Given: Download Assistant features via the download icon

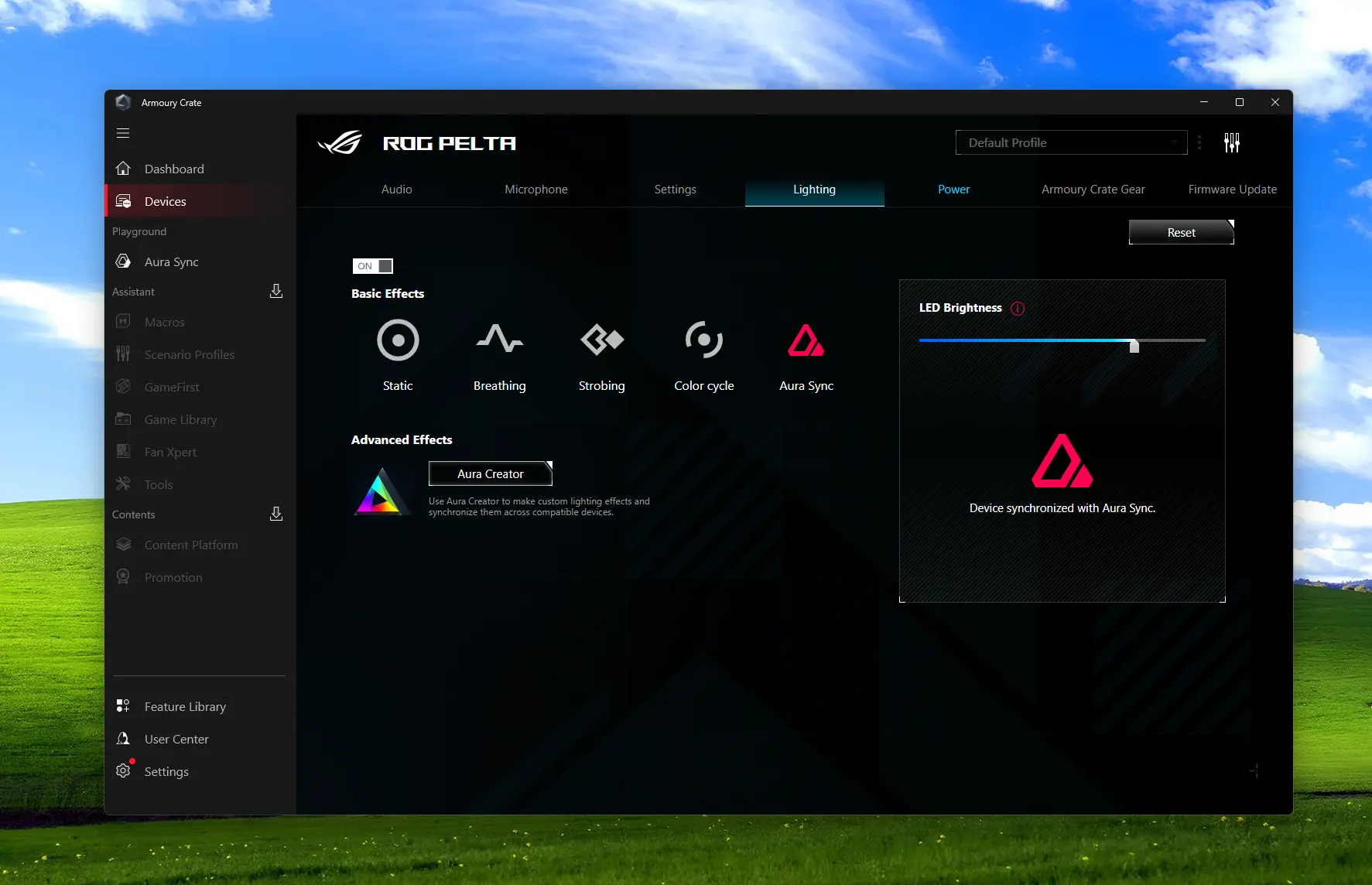Looking at the screenshot, I should (x=275, y=292).
